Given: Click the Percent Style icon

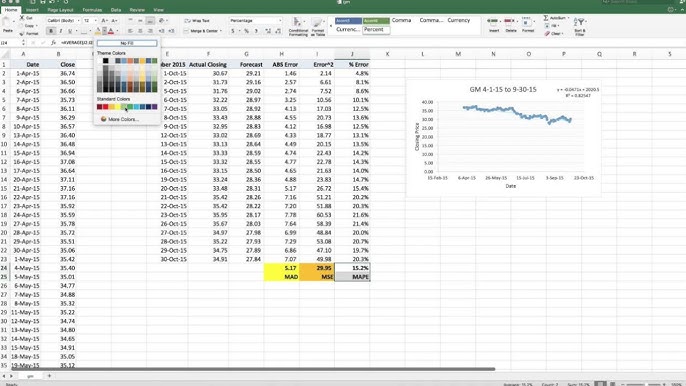Looking at the screenshot, I should [246, 31].
